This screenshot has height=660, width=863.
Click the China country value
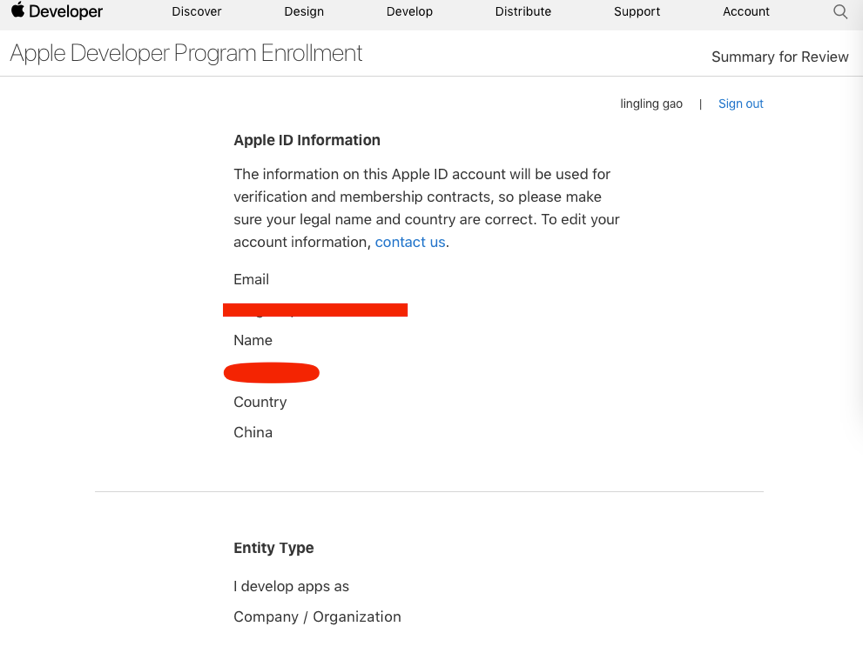pyautogui.click(x=253, y=433)
